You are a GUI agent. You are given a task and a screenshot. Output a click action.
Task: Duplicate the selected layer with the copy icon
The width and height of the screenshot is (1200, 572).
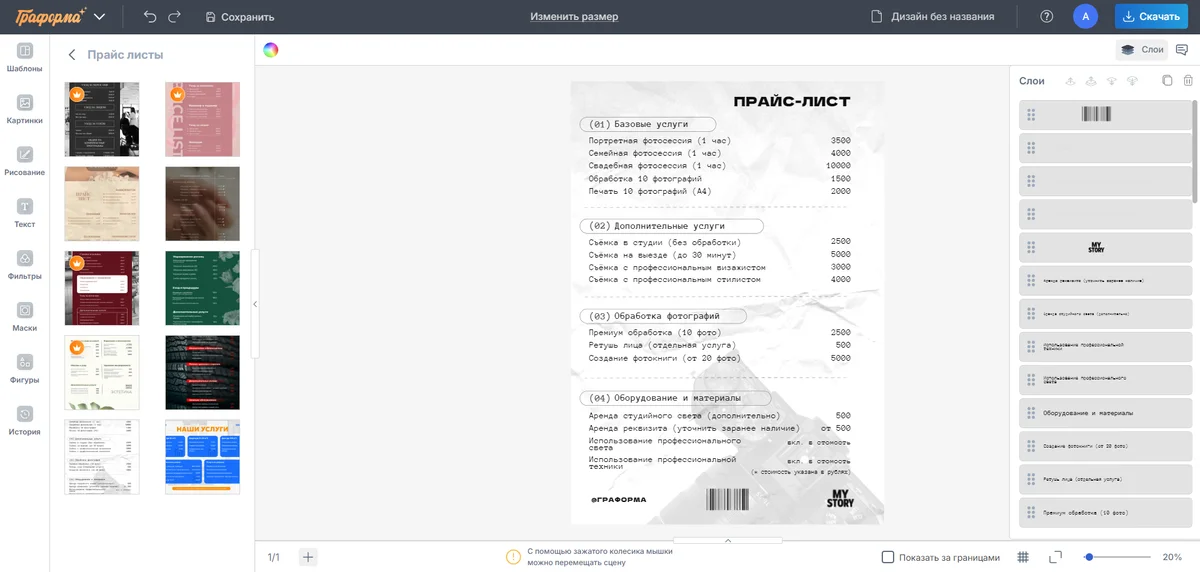click(1167, 81)
